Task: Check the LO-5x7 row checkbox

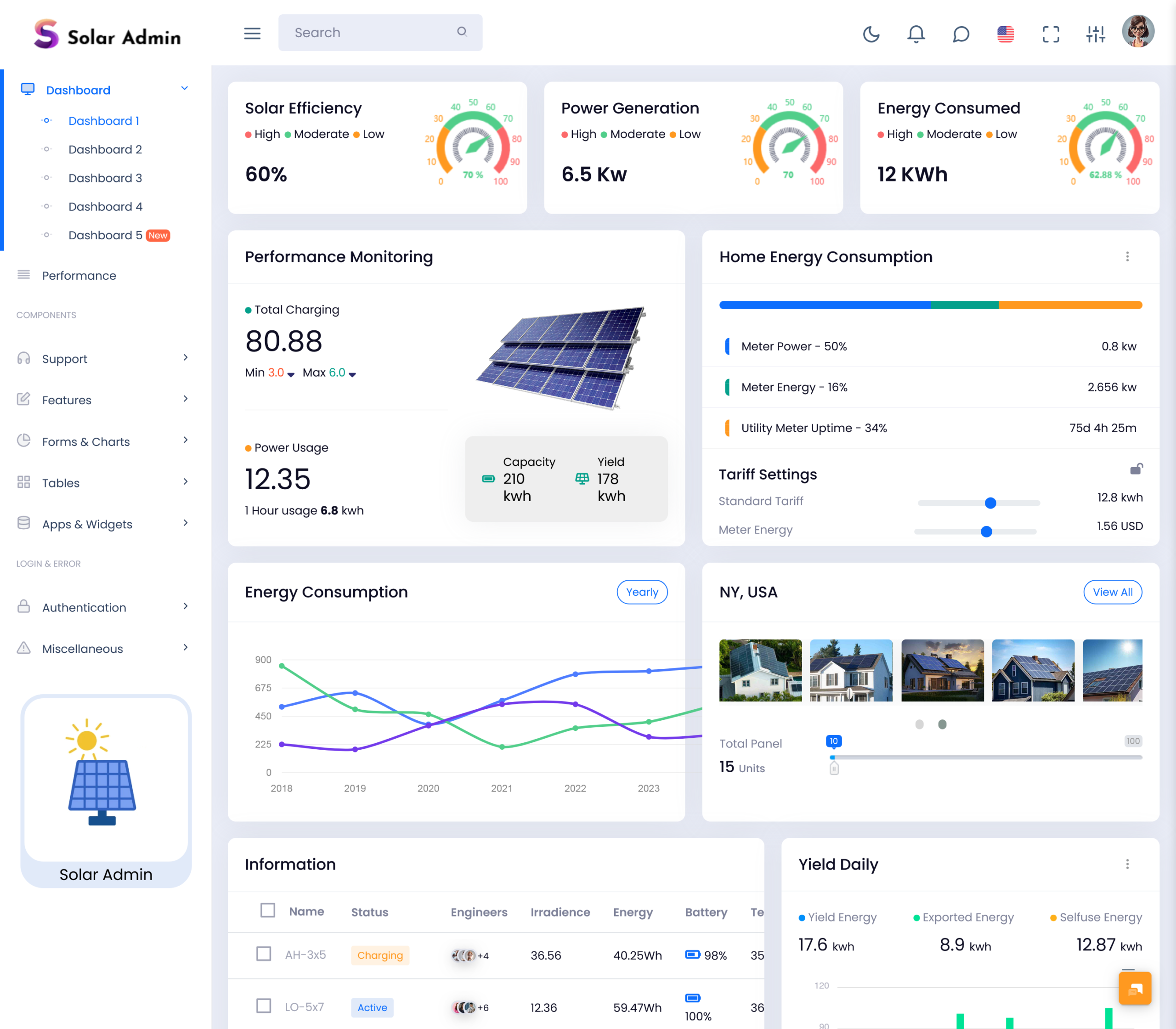Action: pyautogui.click(x=264, y=1006)
